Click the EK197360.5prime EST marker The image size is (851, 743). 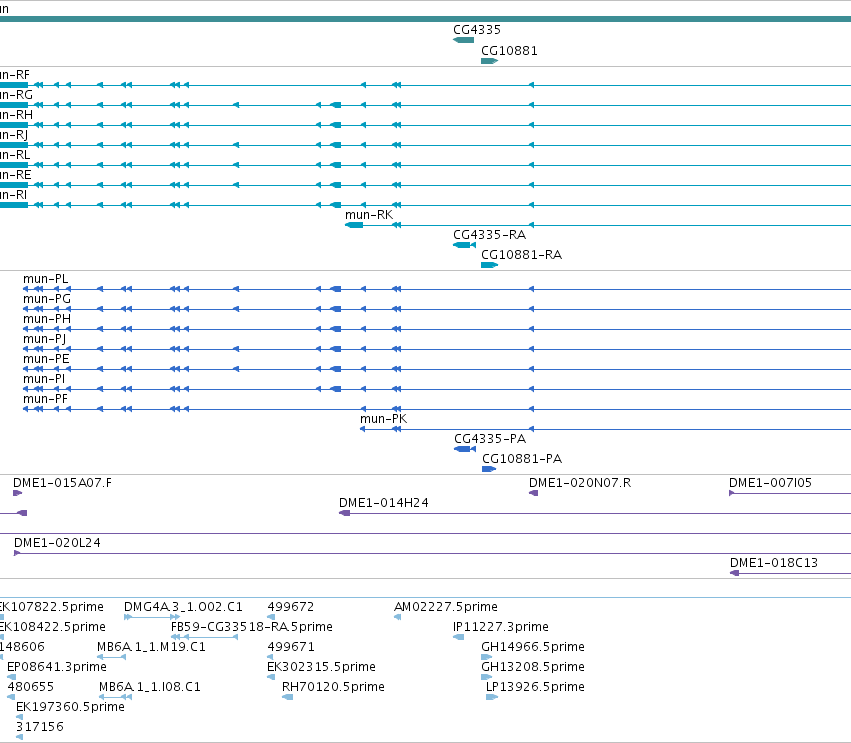pos(20,717)
